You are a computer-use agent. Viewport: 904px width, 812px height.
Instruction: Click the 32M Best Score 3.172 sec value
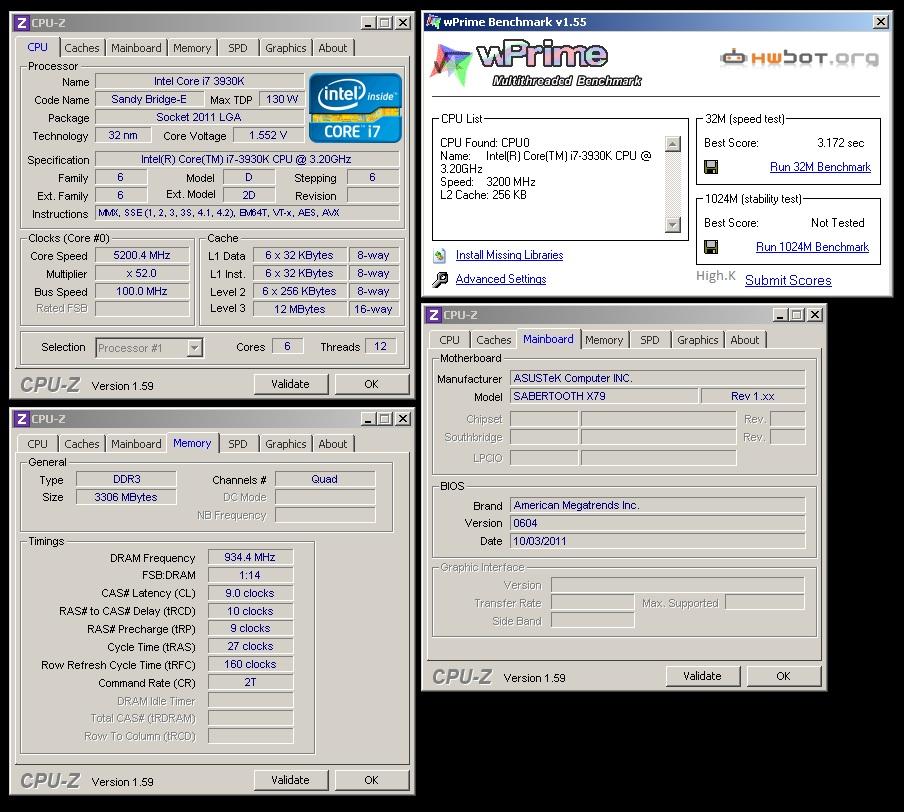coord(841,143)
